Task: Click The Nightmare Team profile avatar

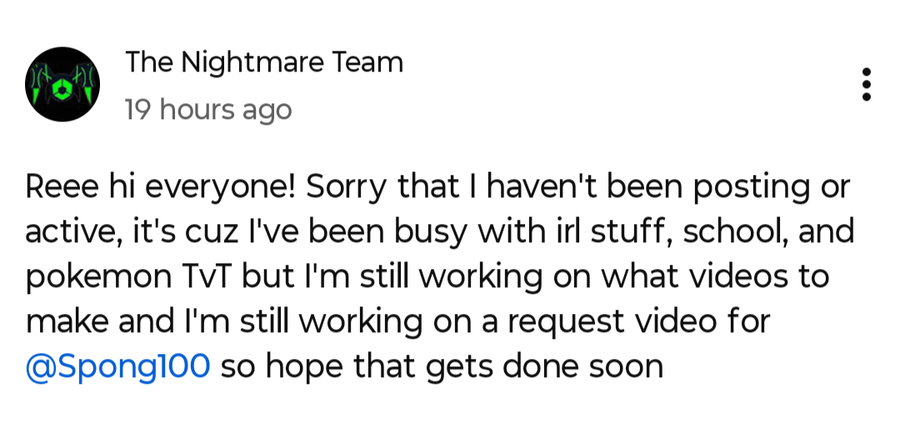Action: [x=62, y=84]
